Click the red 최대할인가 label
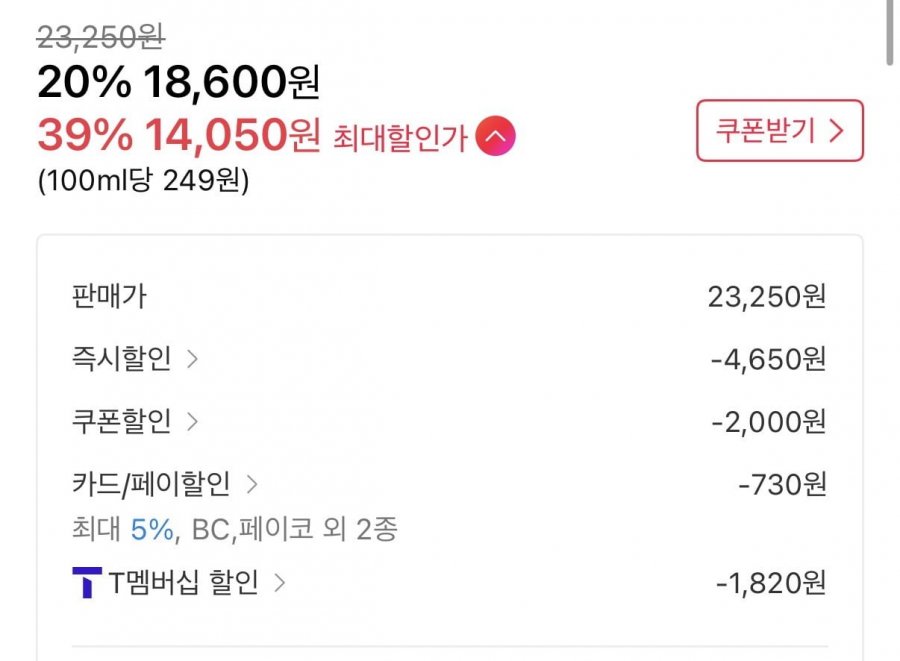Viewport: 900px width, 661px height. coord(400,137)
